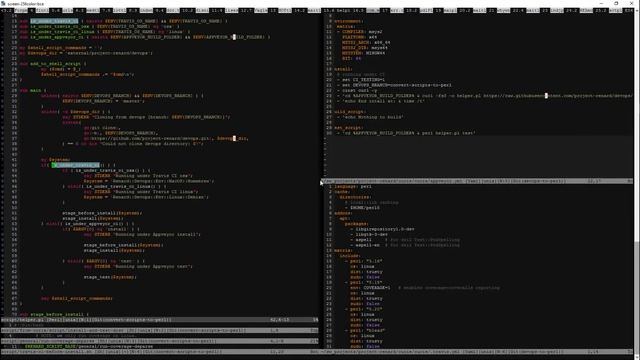Viewport: 640px width, 360px height.
Task: Click the 'my $system' declaration
Action: click(56, 160)
